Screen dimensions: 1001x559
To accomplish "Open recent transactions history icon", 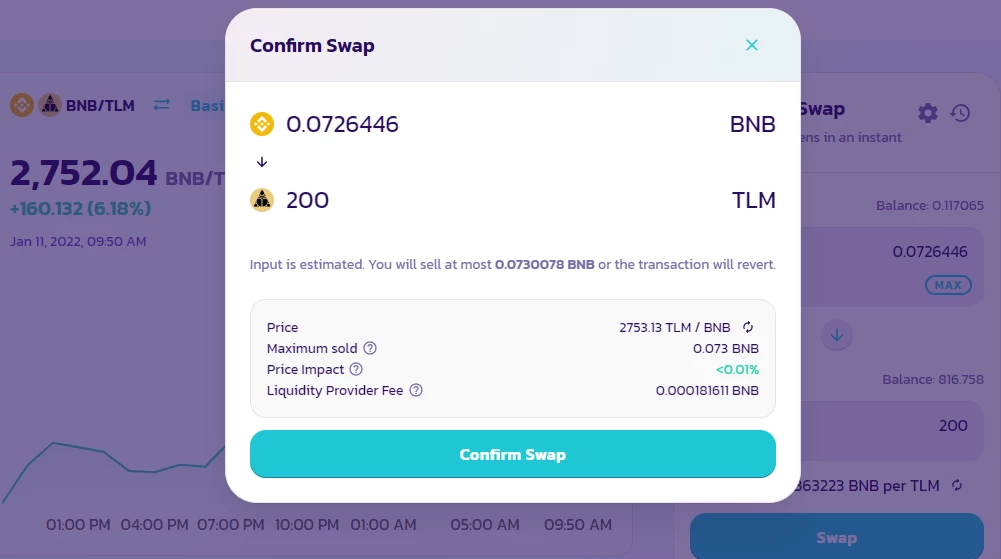I will [x=960, y=113].
